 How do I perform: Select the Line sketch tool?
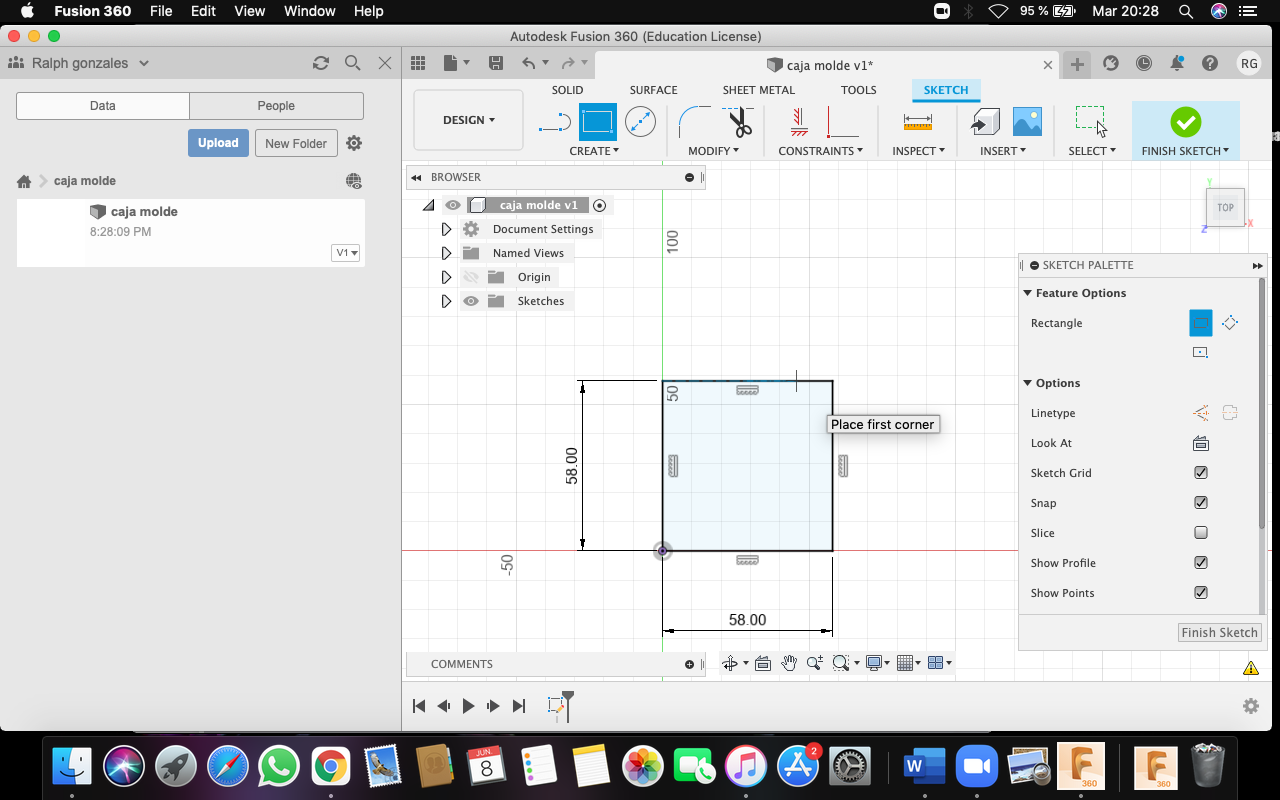[x=554, y=123]
